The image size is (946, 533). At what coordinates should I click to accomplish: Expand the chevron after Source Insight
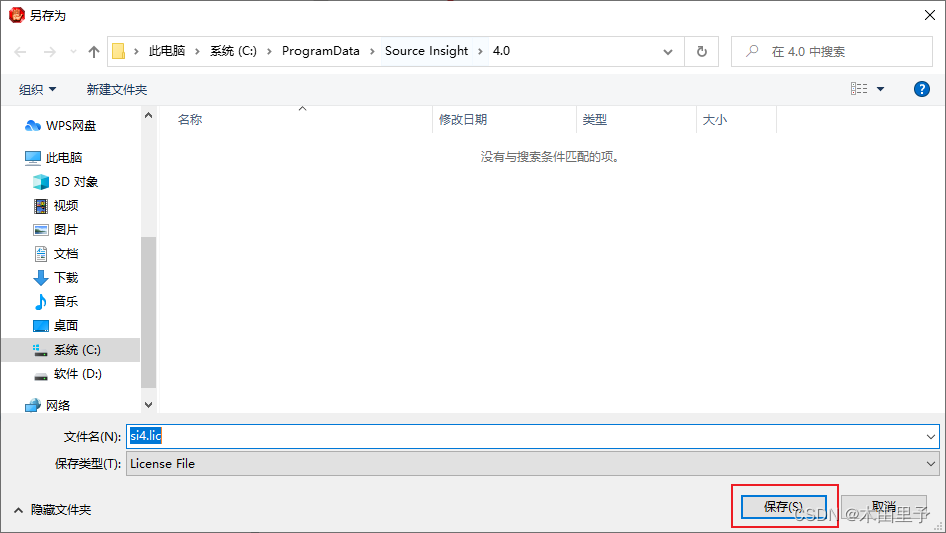point(480,51)
